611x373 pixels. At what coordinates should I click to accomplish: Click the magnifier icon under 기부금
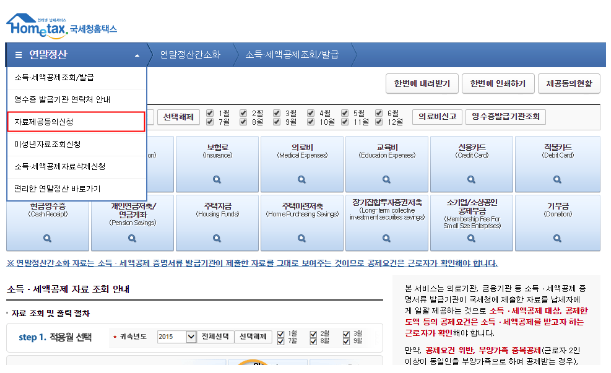(x=557, y=238)
